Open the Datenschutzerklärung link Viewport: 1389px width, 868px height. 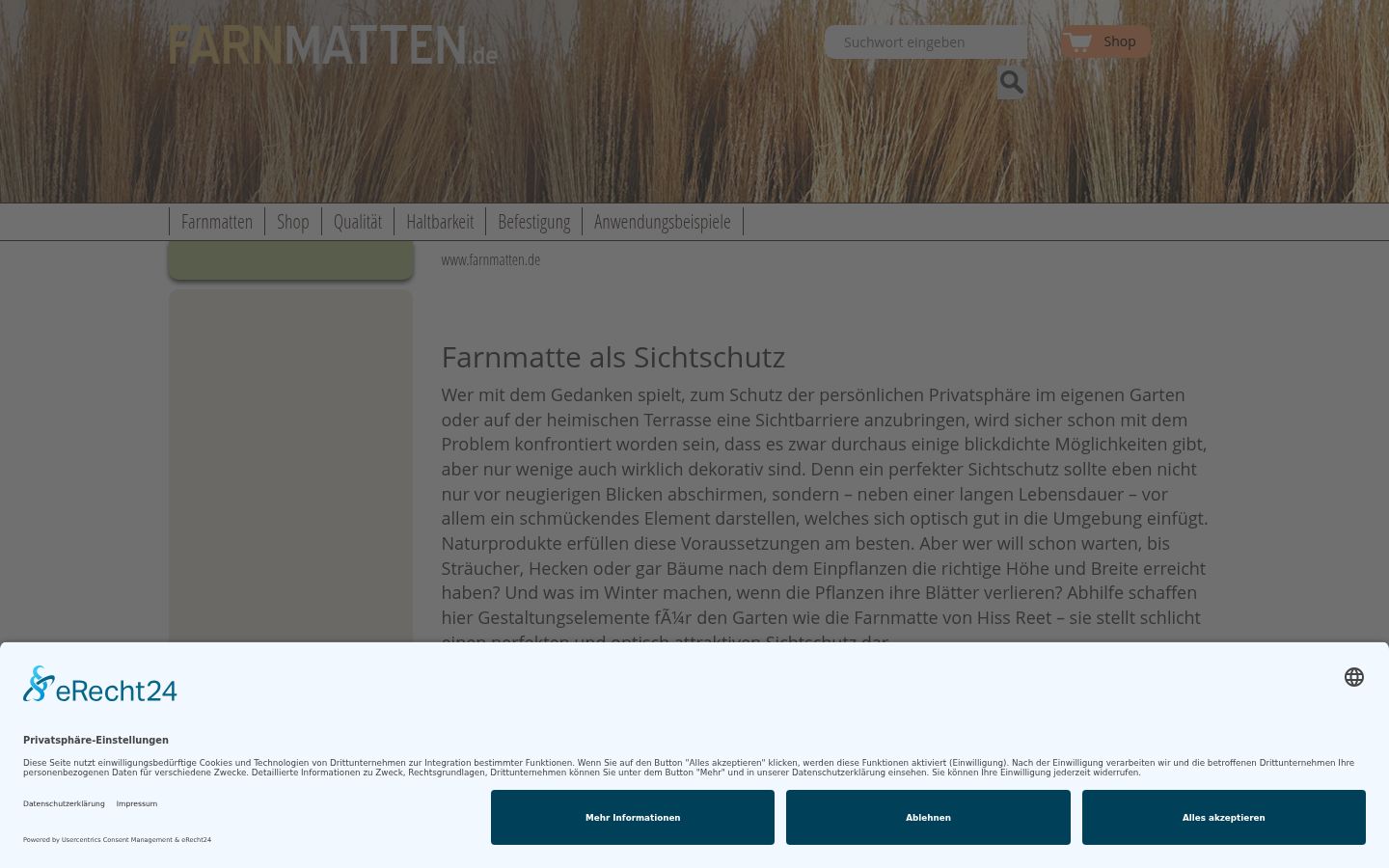tap(64, 803)
